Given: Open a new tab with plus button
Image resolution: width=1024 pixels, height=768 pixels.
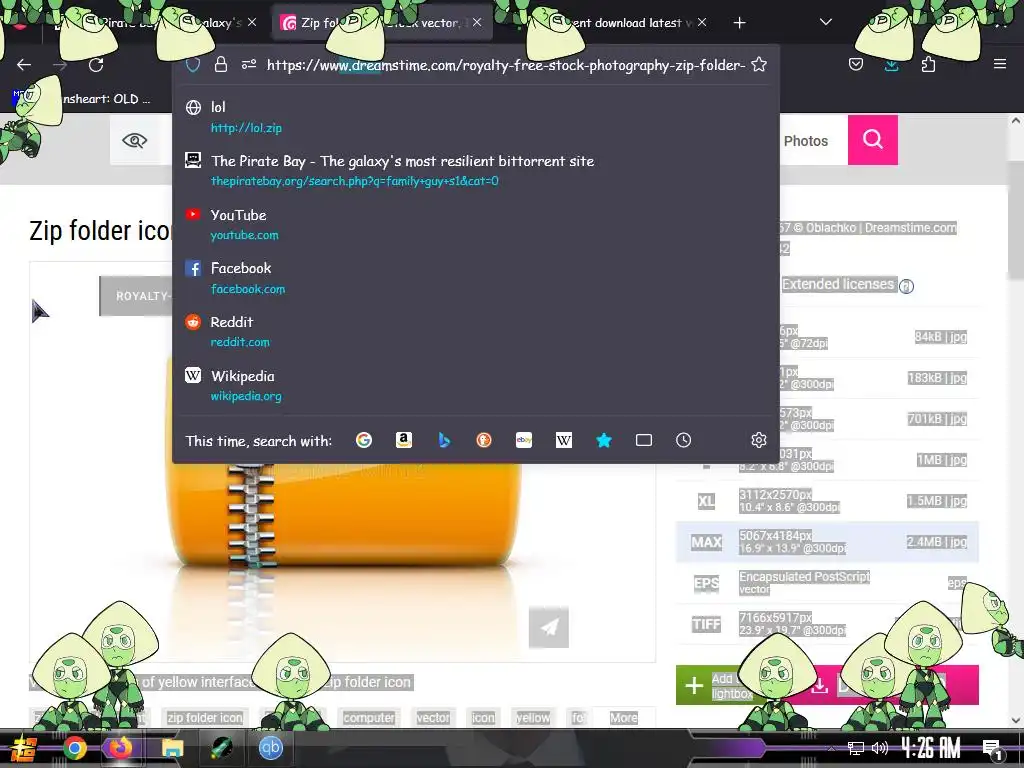Looking at the screenshot, I should 739,23.
